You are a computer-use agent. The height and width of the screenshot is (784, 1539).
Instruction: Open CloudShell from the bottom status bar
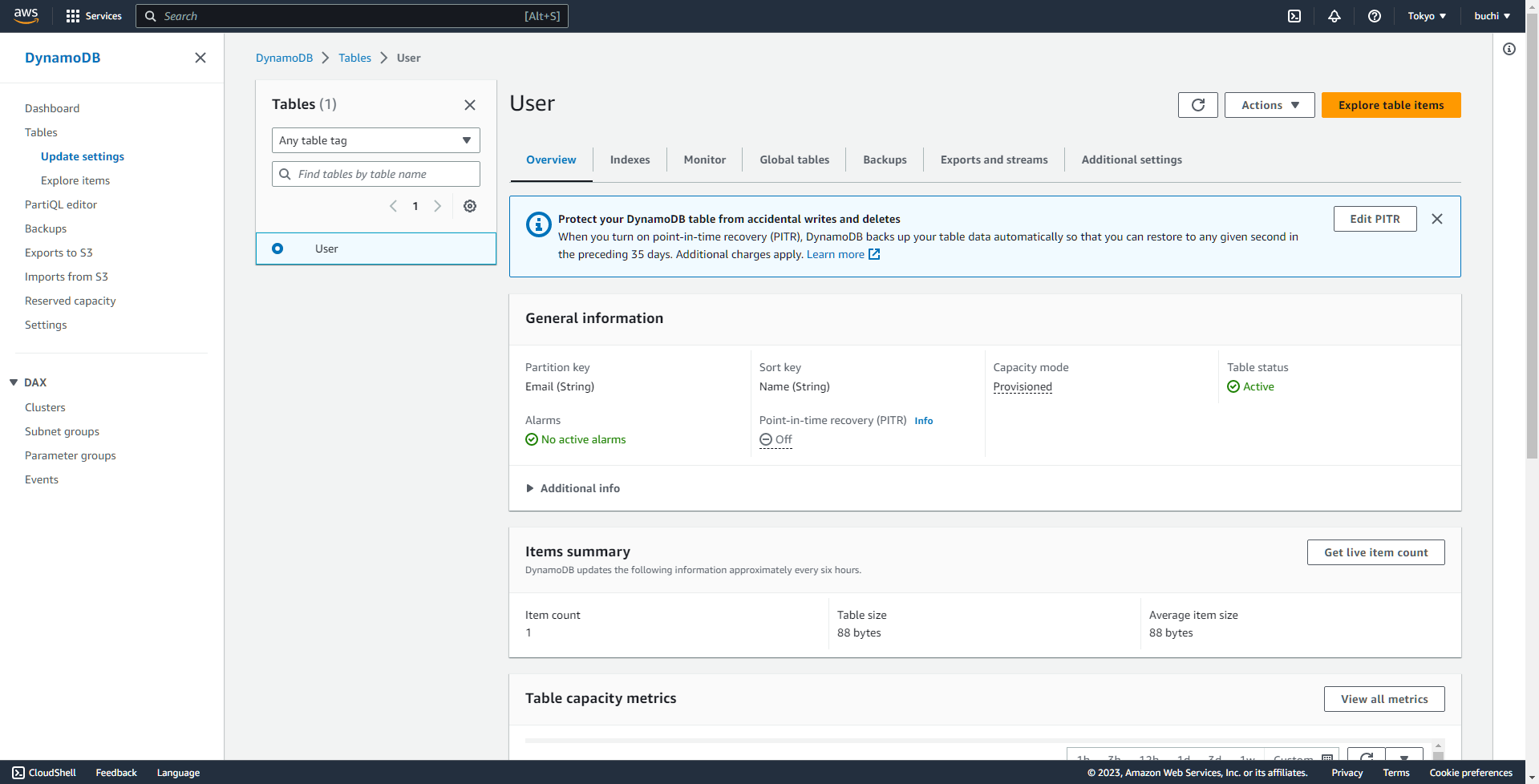click(44, 772)
